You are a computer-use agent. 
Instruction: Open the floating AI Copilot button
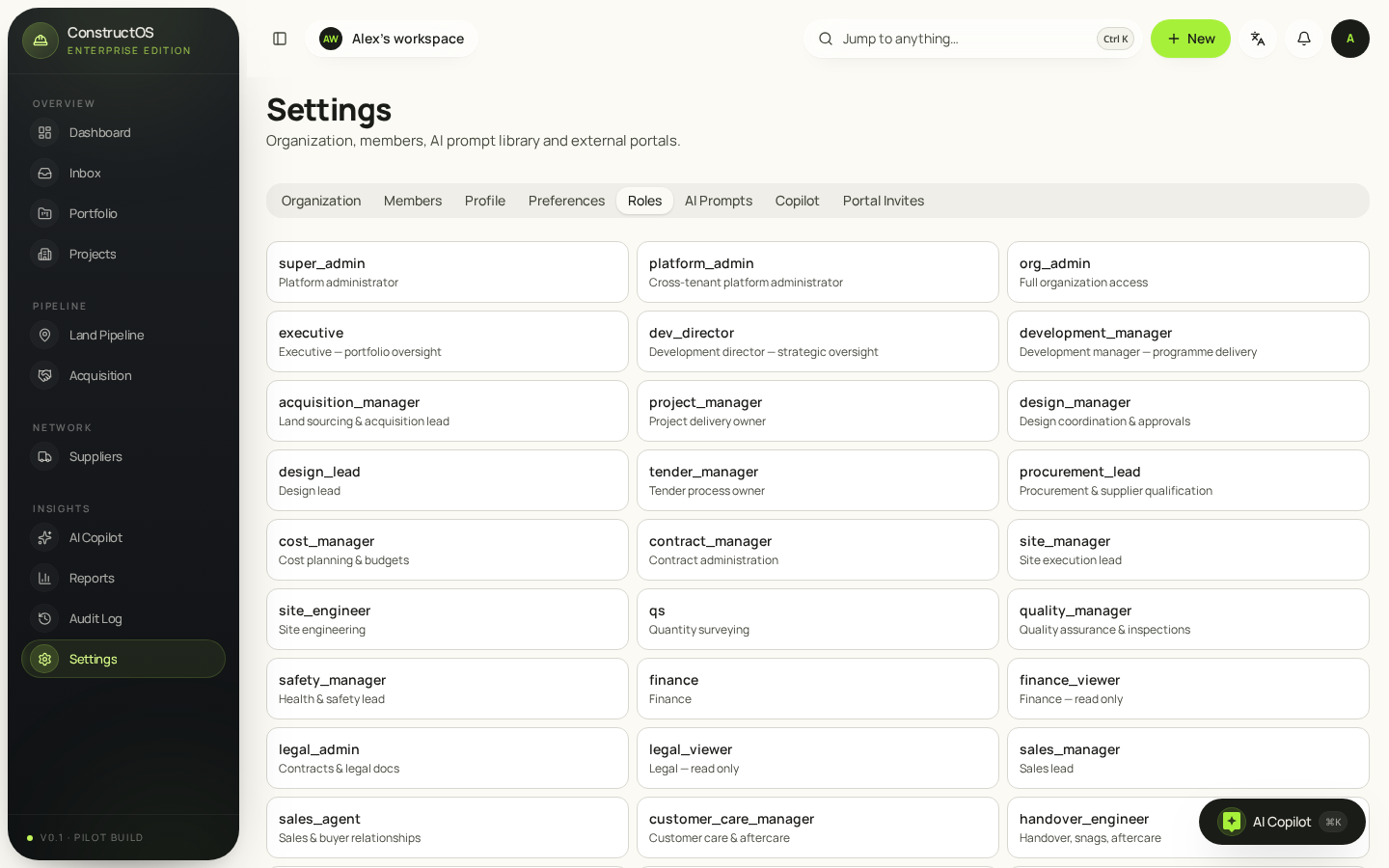pyautogui.click(x=1282, y=822)
